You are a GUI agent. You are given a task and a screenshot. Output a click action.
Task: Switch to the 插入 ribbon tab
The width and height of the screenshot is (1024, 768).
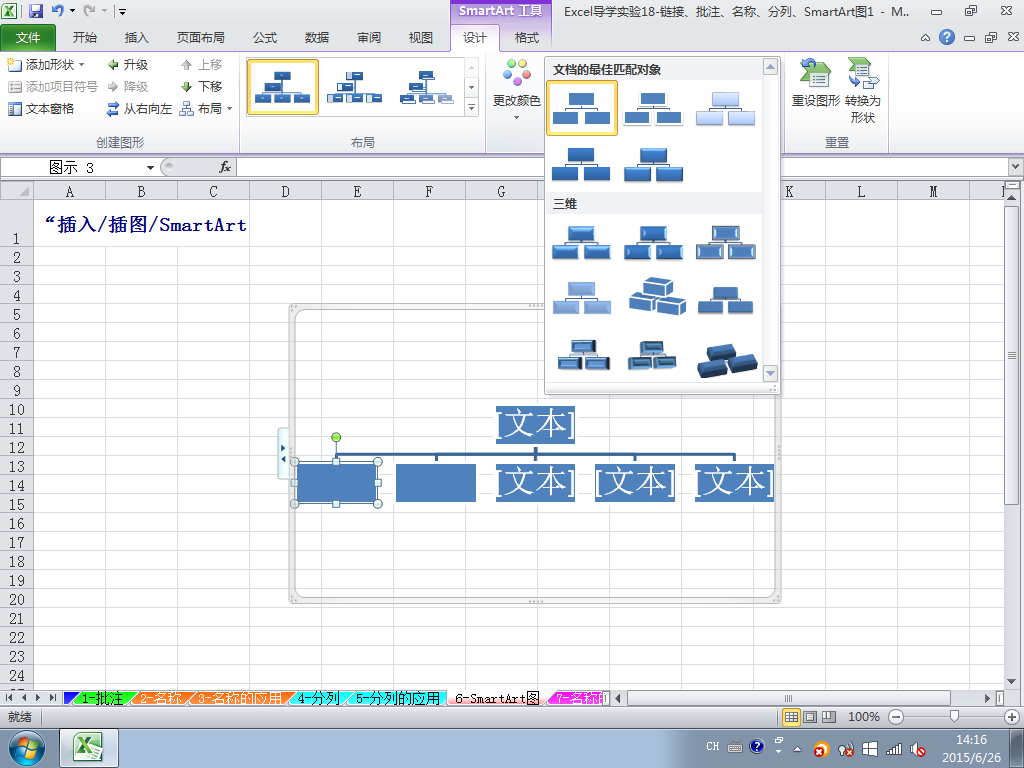136,38
